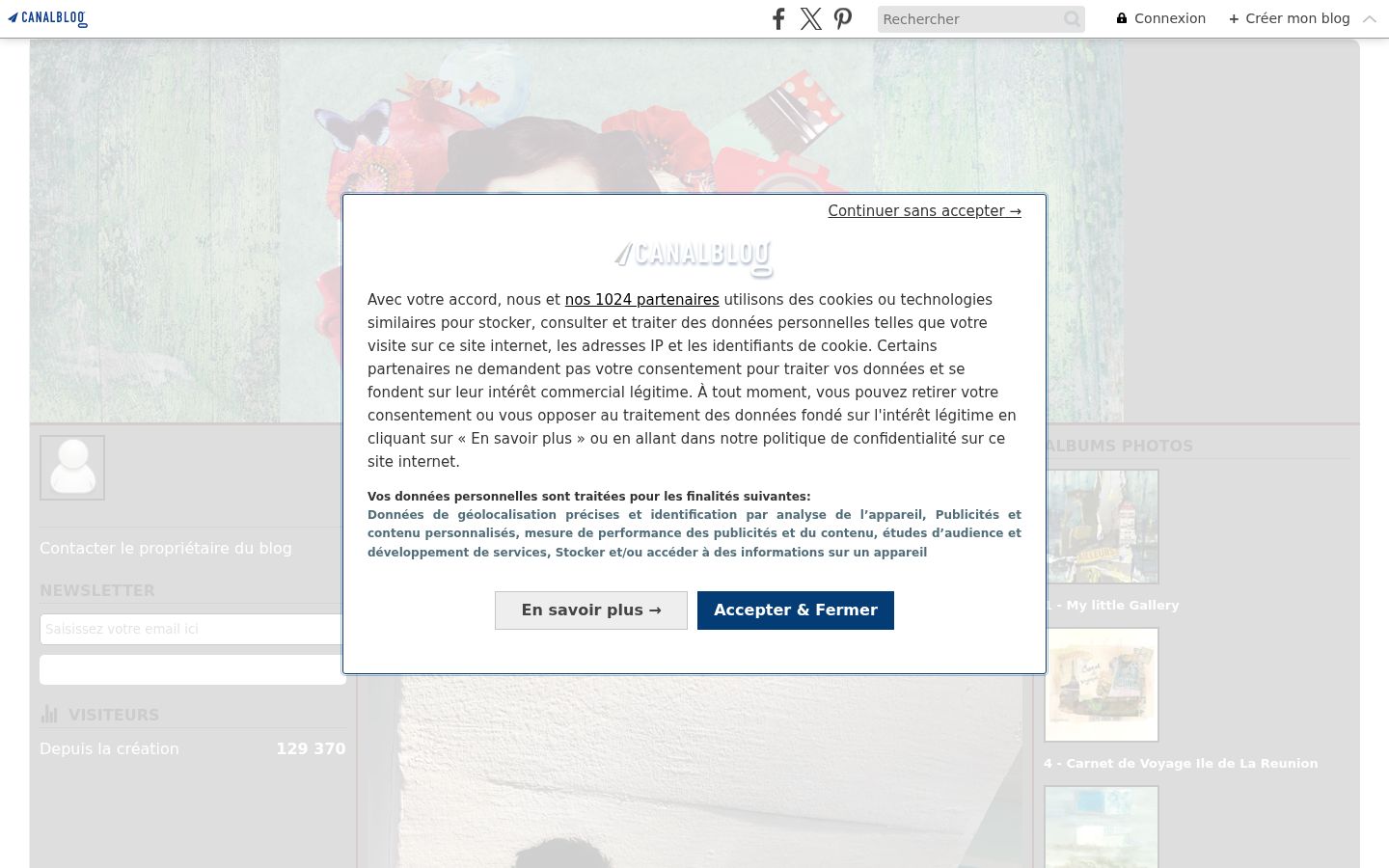Click the lock icon beside Connexion

1122,18
